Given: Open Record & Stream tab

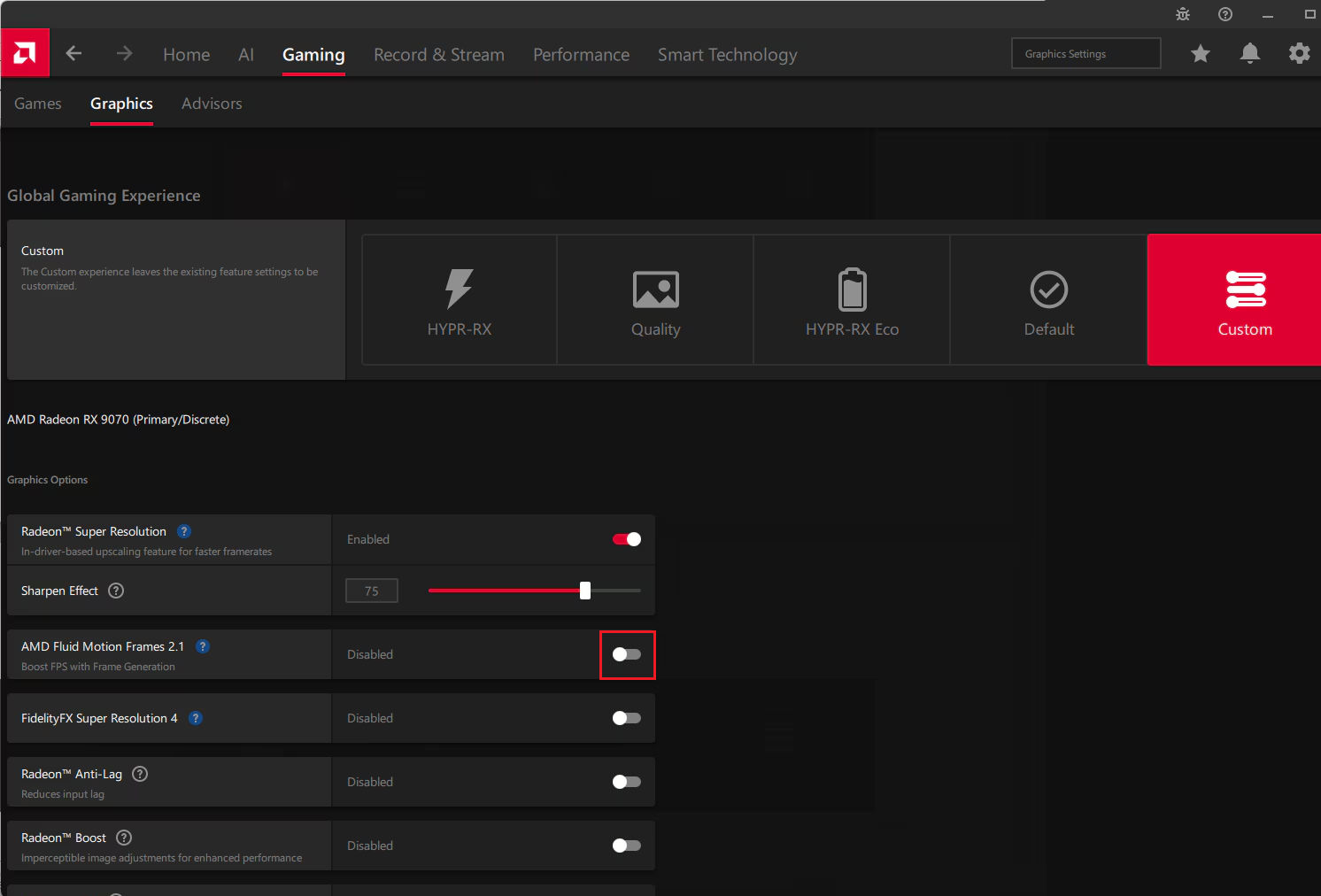Looking at the screenshot, I should click(439, 55).
